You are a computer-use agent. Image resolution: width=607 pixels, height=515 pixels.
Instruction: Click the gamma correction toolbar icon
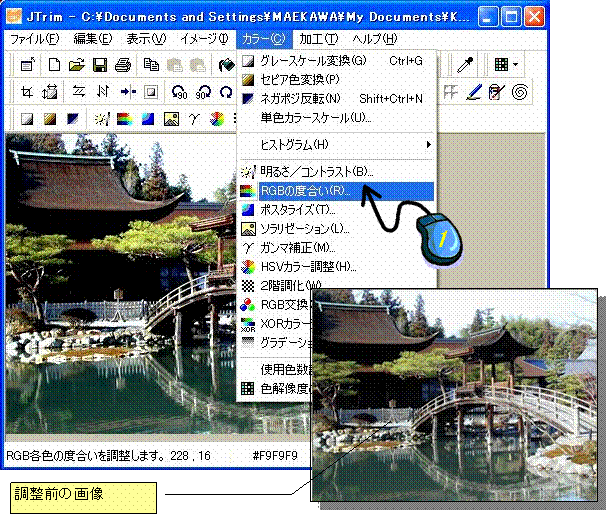(193, 119)
